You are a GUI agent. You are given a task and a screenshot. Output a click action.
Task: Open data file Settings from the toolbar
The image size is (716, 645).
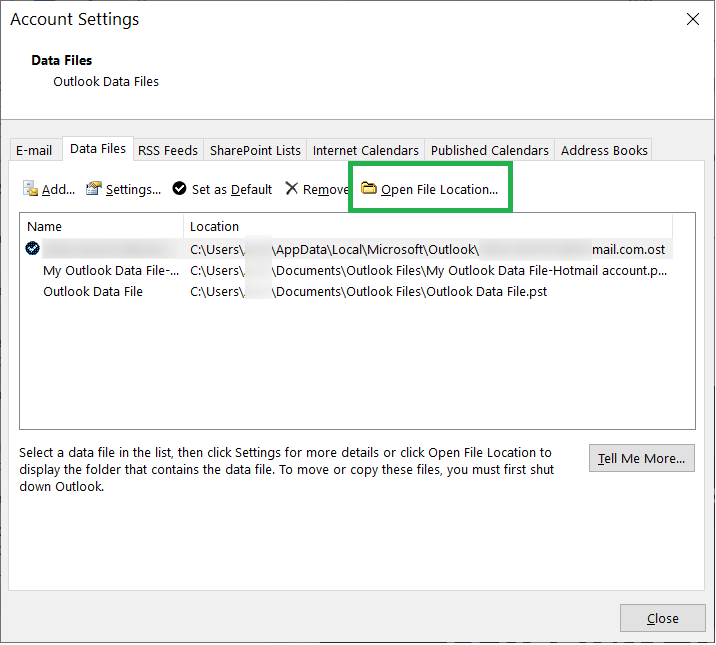123,189
